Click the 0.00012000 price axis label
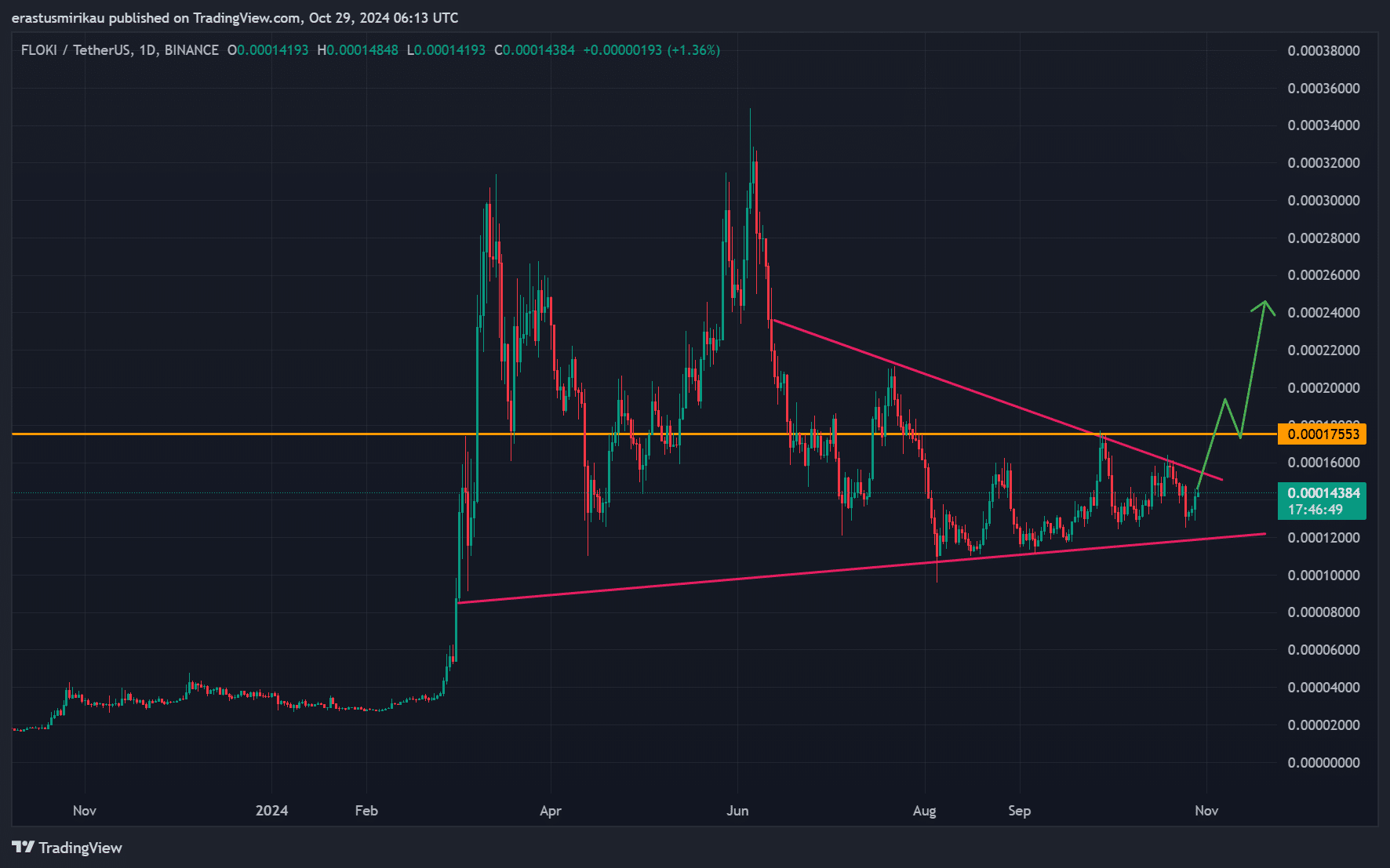The image size is (1390, 868). [1323, 538]
